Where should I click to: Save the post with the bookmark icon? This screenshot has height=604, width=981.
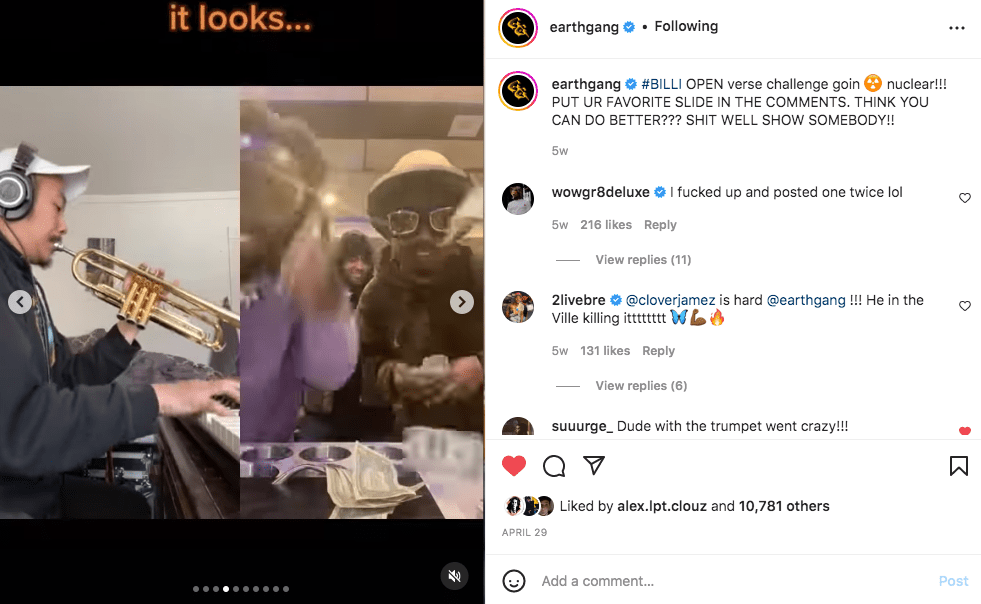tap(958, 466)
